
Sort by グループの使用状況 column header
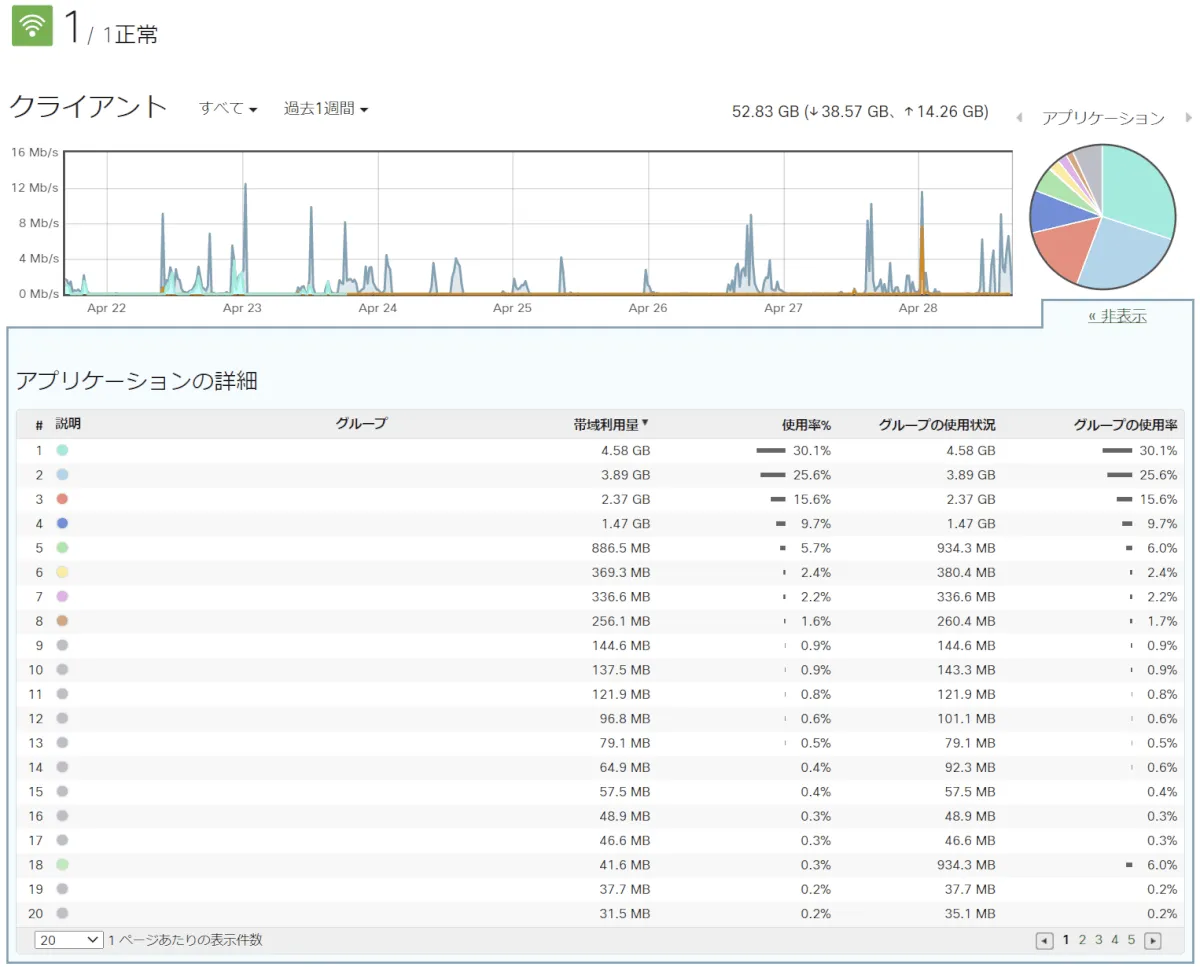click(x=937, y=424)
